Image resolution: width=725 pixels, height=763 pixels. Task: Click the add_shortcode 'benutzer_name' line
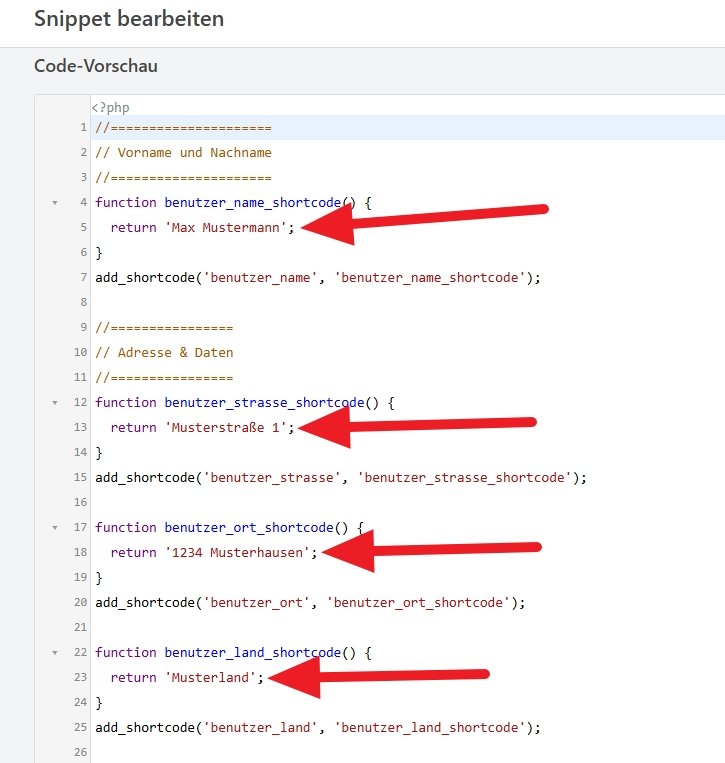point(317,278)
